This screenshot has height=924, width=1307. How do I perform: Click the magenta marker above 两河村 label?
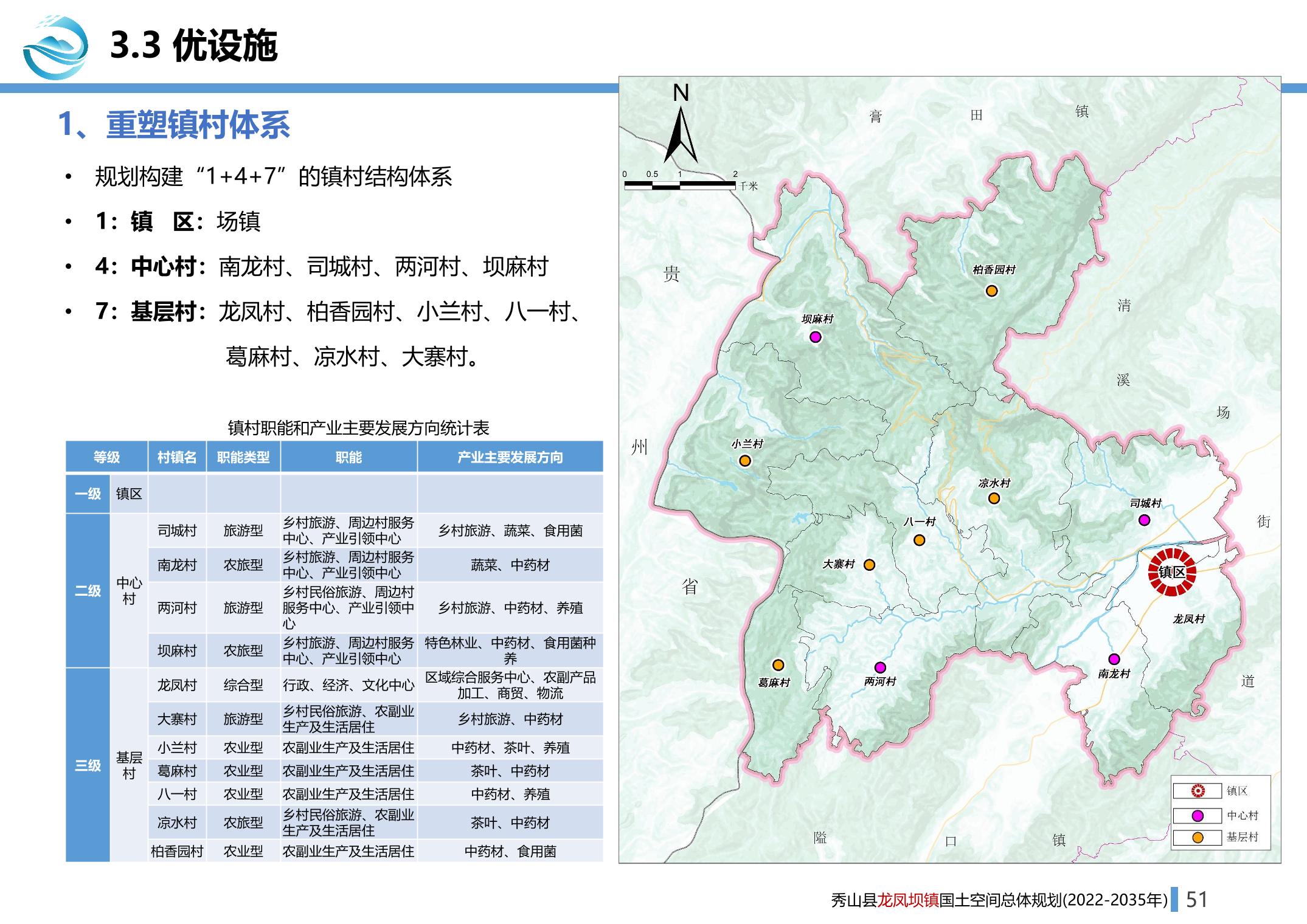879,667
